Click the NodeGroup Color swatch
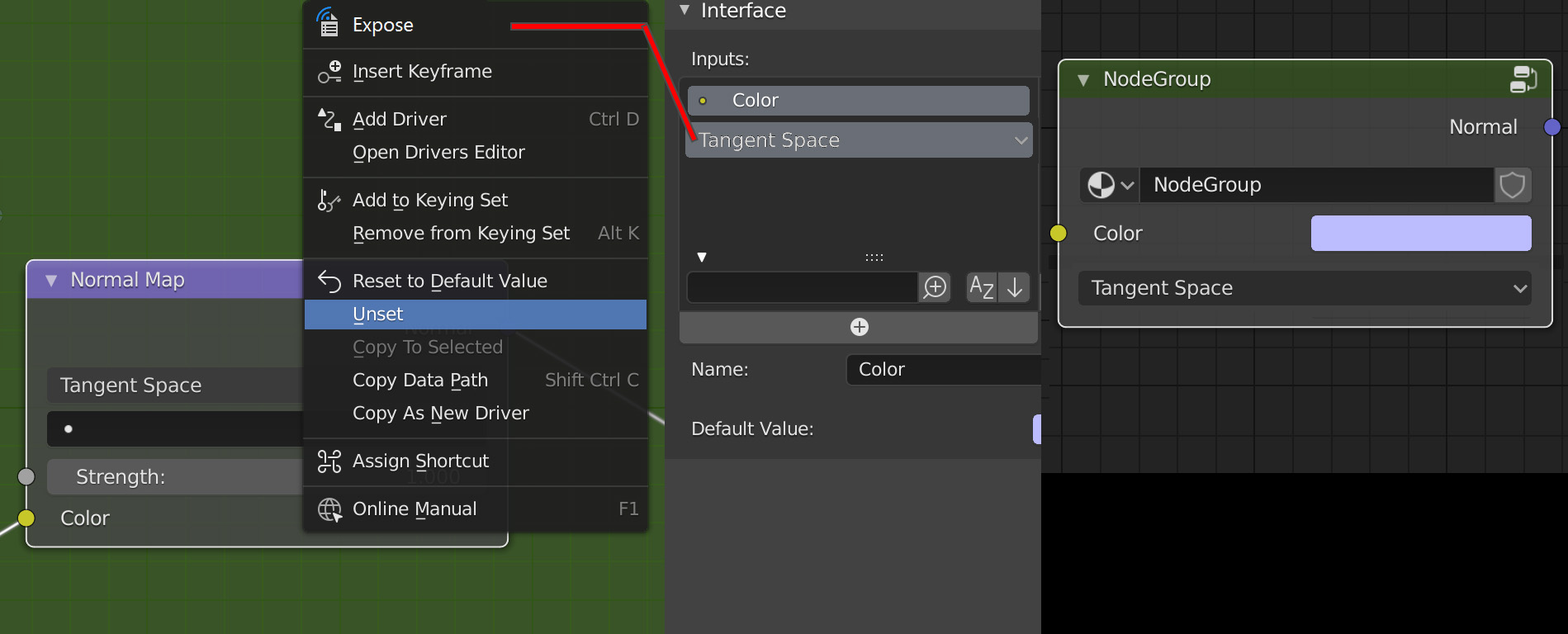The image size is (1568, 634). 1421,234
